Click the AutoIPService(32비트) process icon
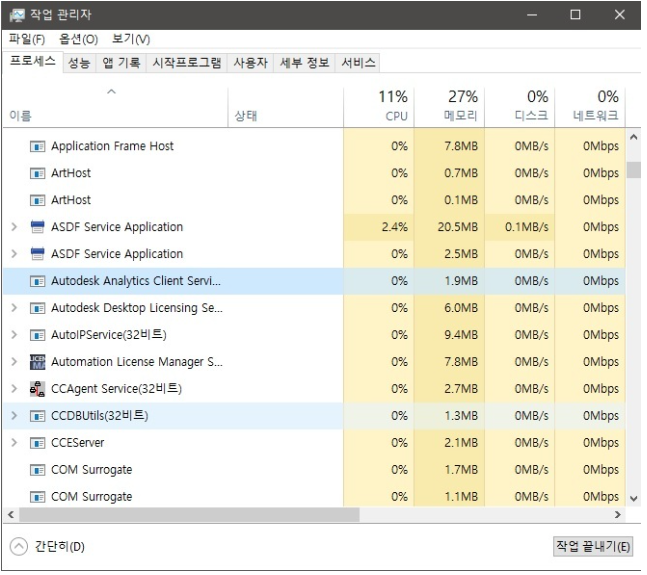647x575 pixels. 38,335
